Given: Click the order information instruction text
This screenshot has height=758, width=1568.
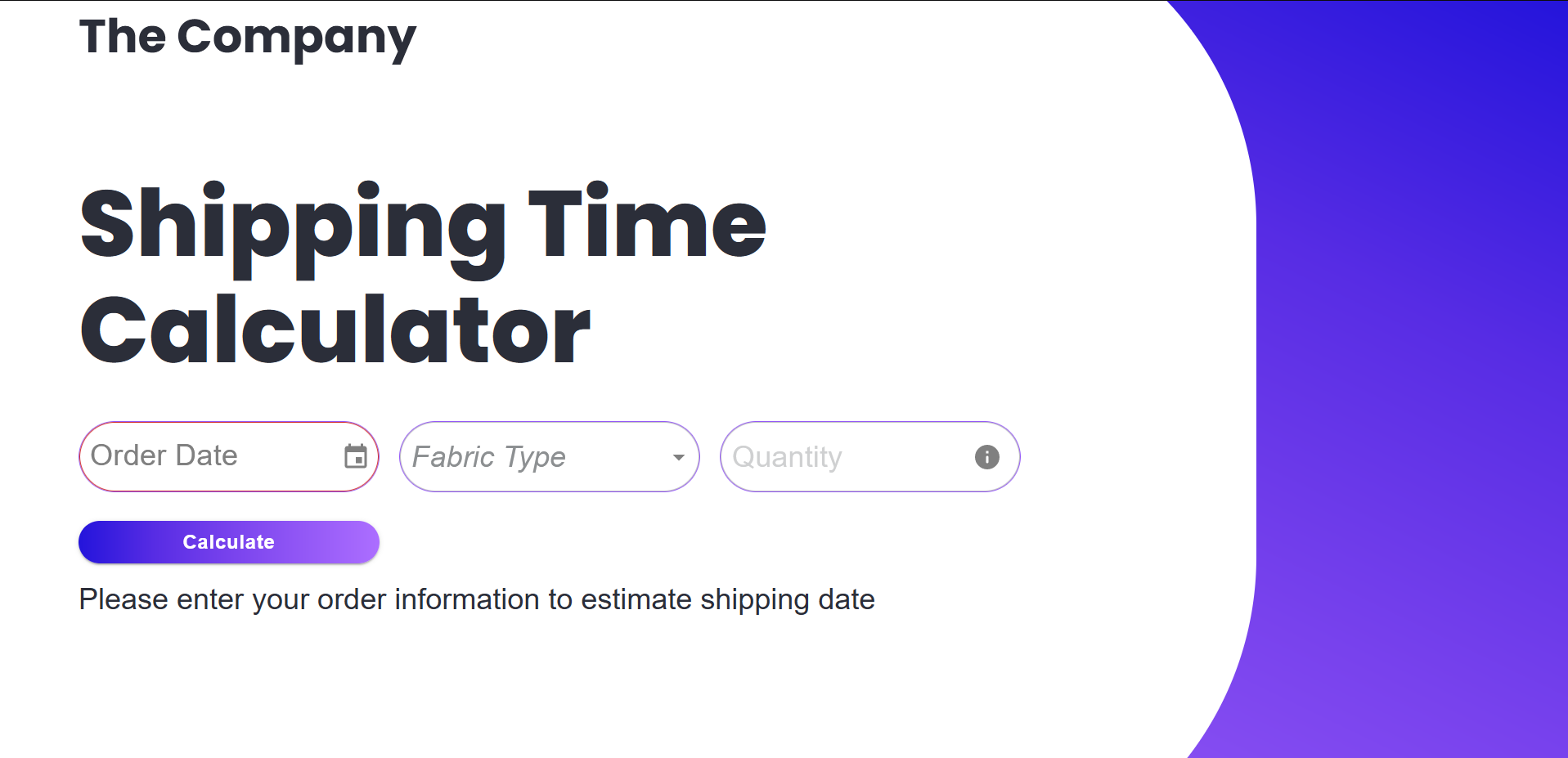Looking at the screenshot, I should (x=476, y=599).
